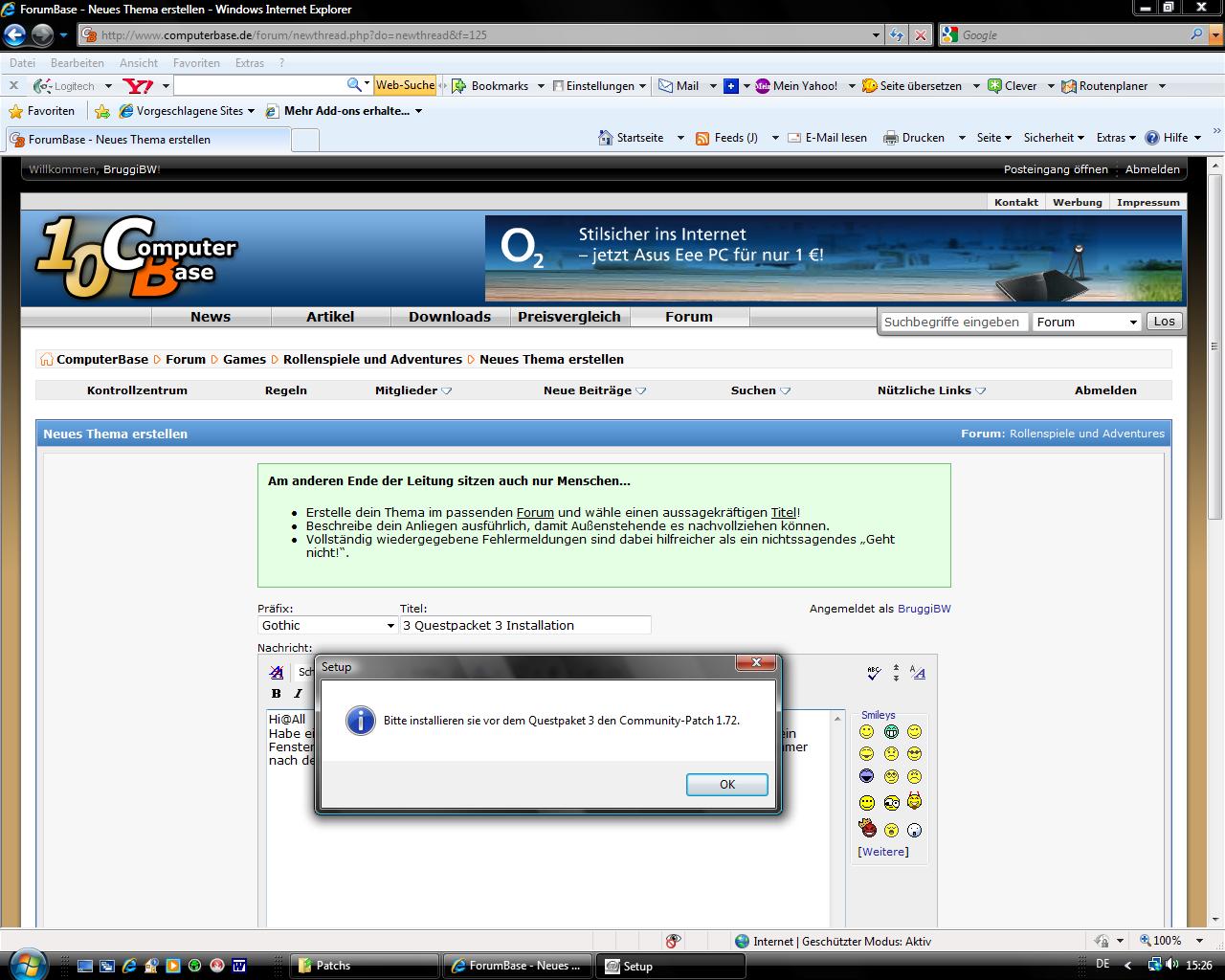This screenshot has height=980, width=1225.
Task: Click the Kontrollzentrum link
Action: click(x=137, y=390)
